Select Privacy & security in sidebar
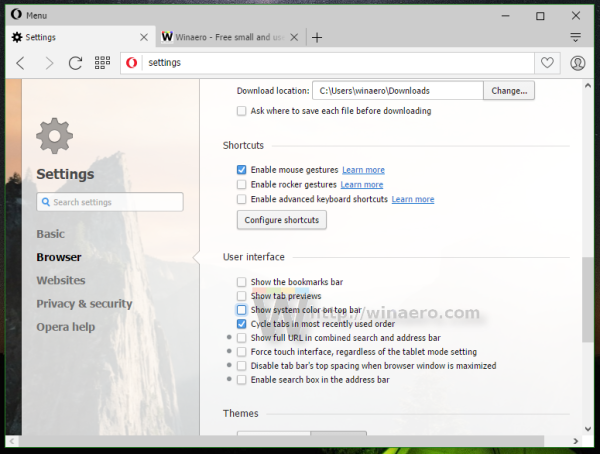 (x=84, y=304)
